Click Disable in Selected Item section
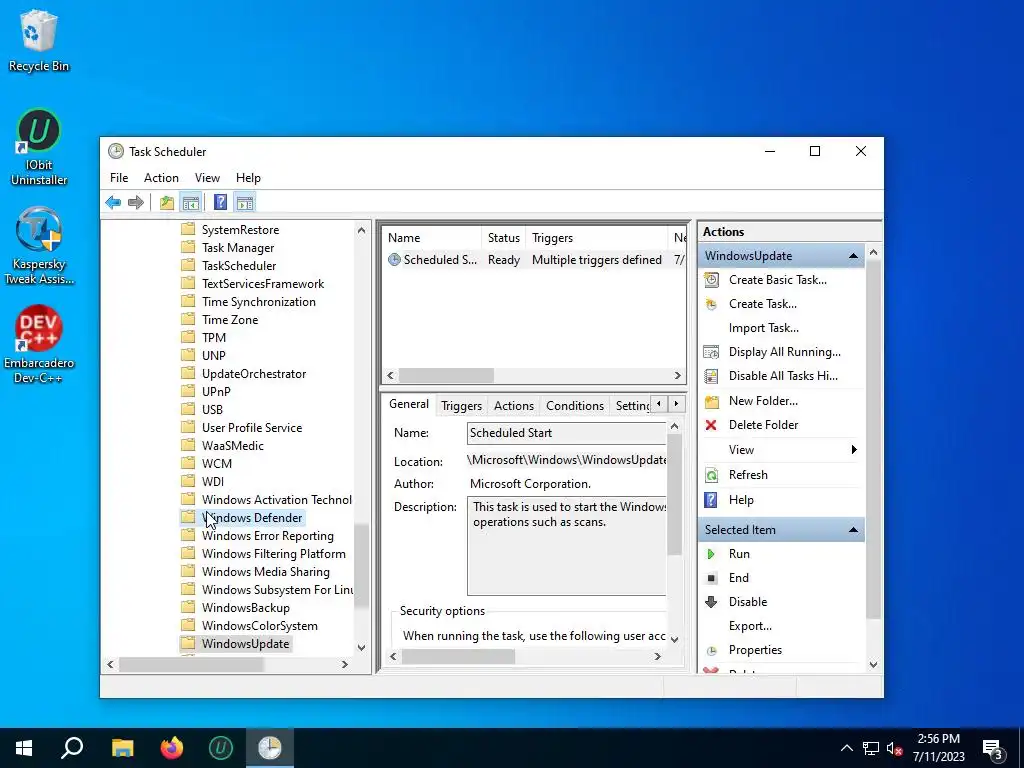Screen dimensions: 1024x768 [748, 601]
